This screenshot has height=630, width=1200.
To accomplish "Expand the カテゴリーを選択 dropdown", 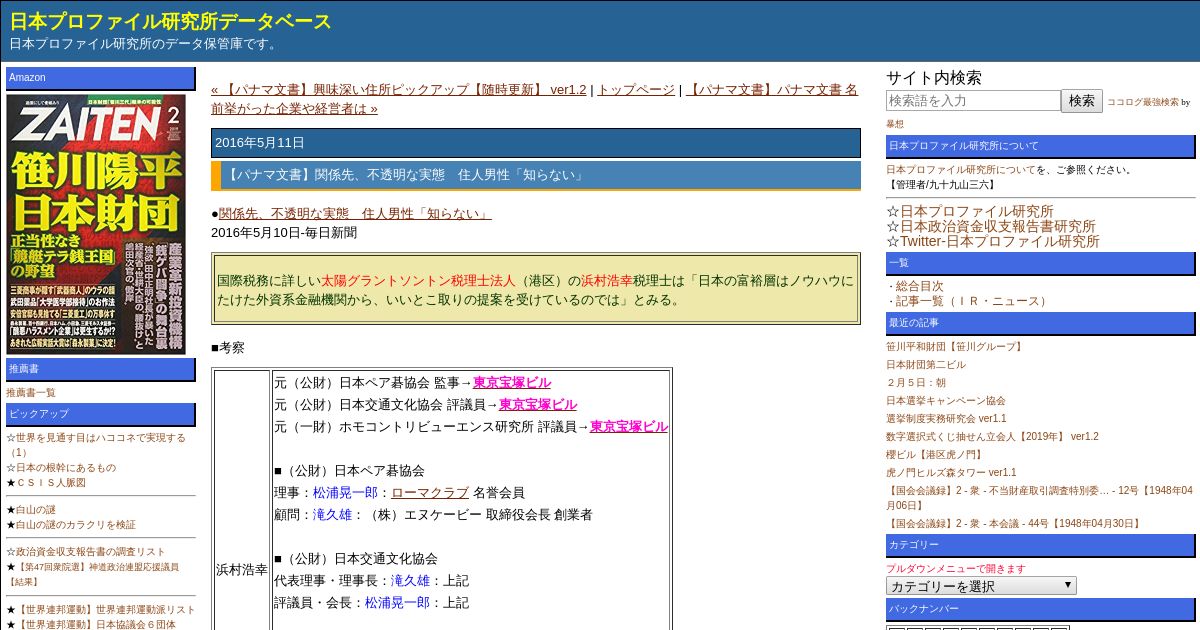I will coord(981,586).
